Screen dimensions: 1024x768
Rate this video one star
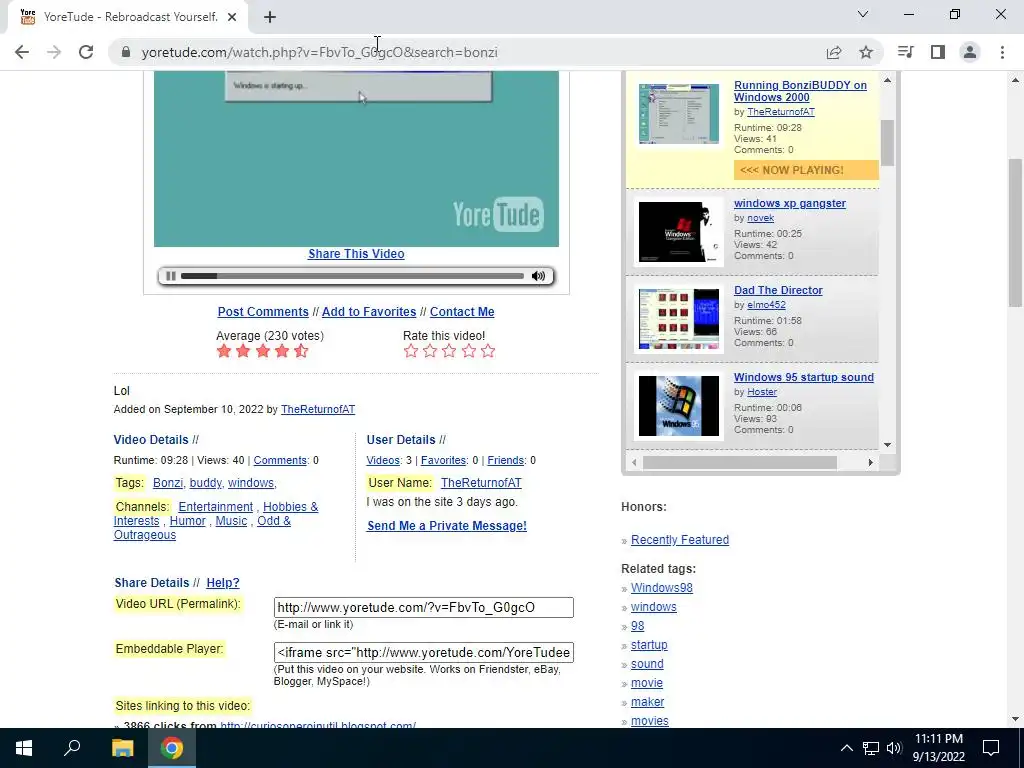pyautogui.click(x=411, y=351)
